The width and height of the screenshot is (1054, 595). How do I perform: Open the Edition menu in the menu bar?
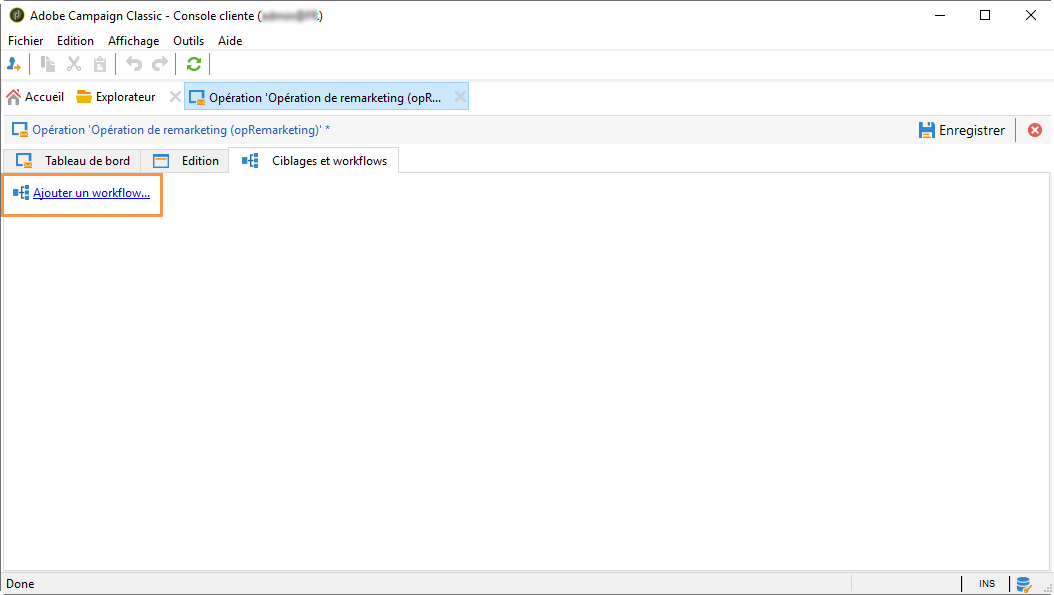(x=75, y=41)
